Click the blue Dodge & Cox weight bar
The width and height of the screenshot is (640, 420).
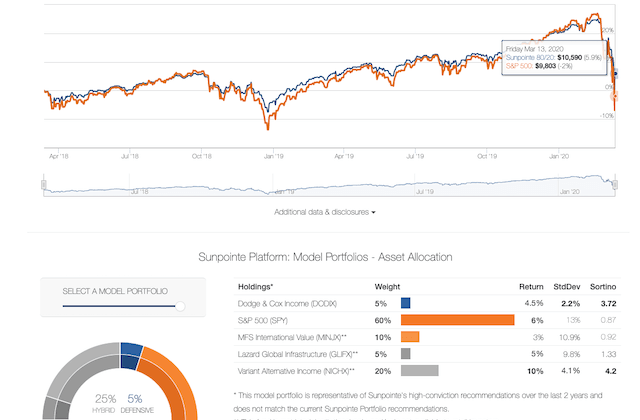(x=405, y=302)
